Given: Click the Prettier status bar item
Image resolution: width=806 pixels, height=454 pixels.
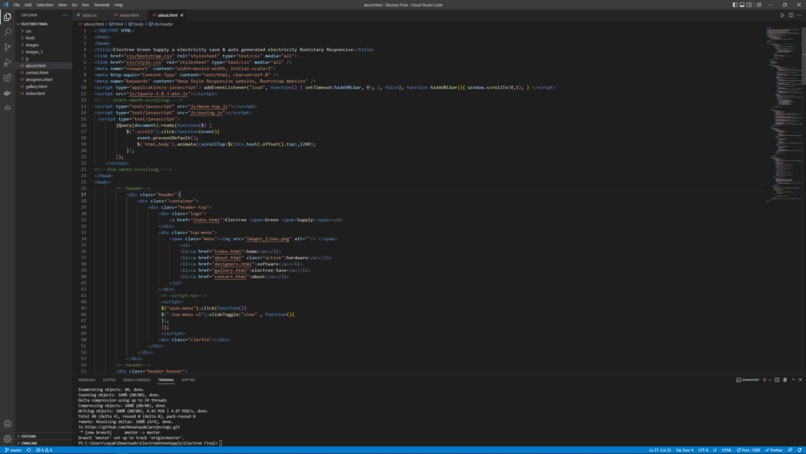Looking at the screenshot, I should [774, 450].
